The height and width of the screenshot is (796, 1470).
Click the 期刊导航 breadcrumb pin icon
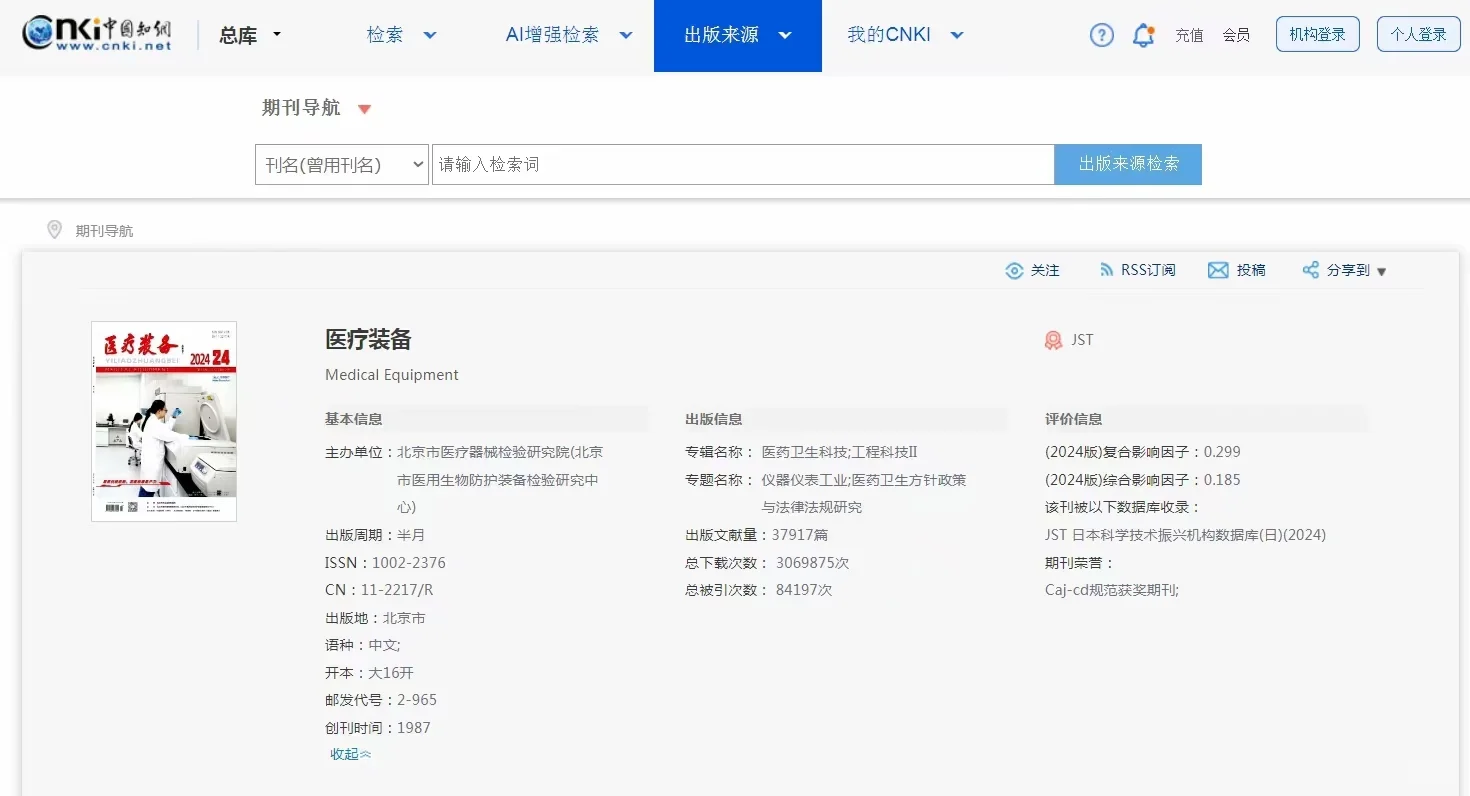tap(55, 229)
